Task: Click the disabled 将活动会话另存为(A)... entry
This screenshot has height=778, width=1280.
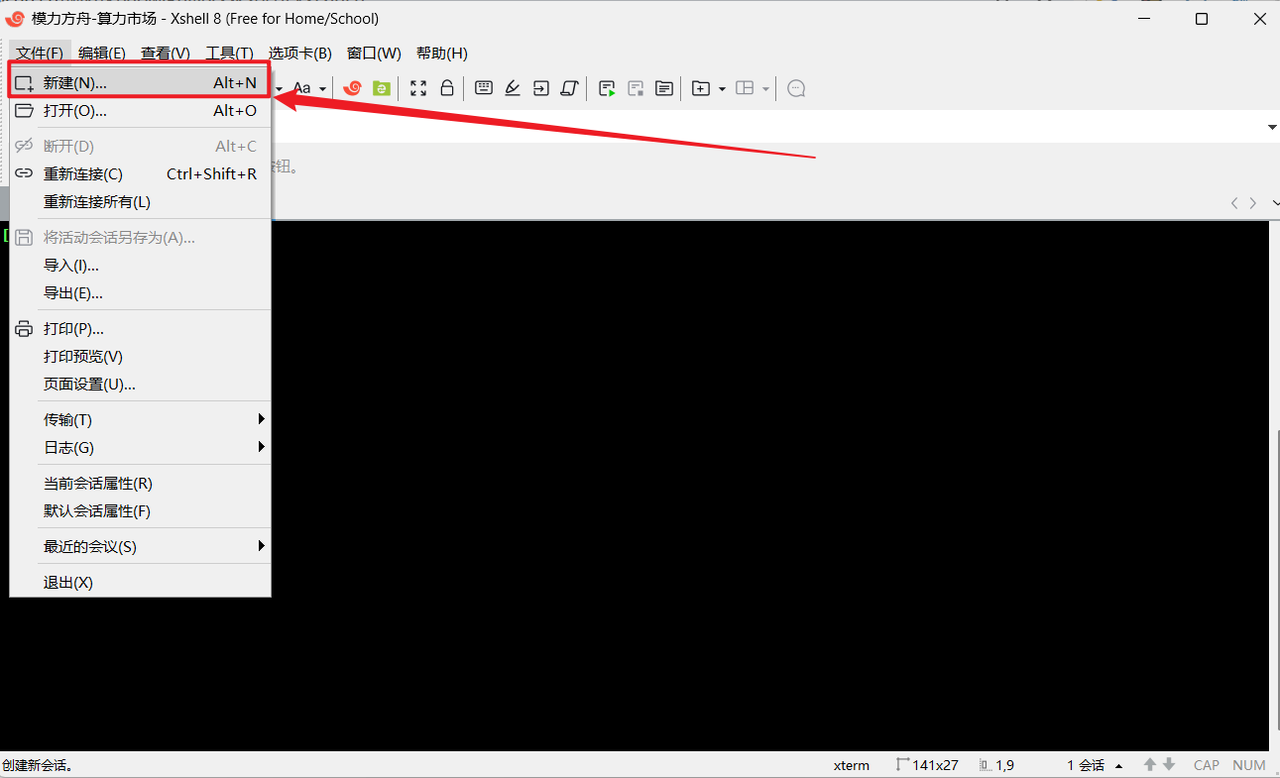Action: coord(140,238)
